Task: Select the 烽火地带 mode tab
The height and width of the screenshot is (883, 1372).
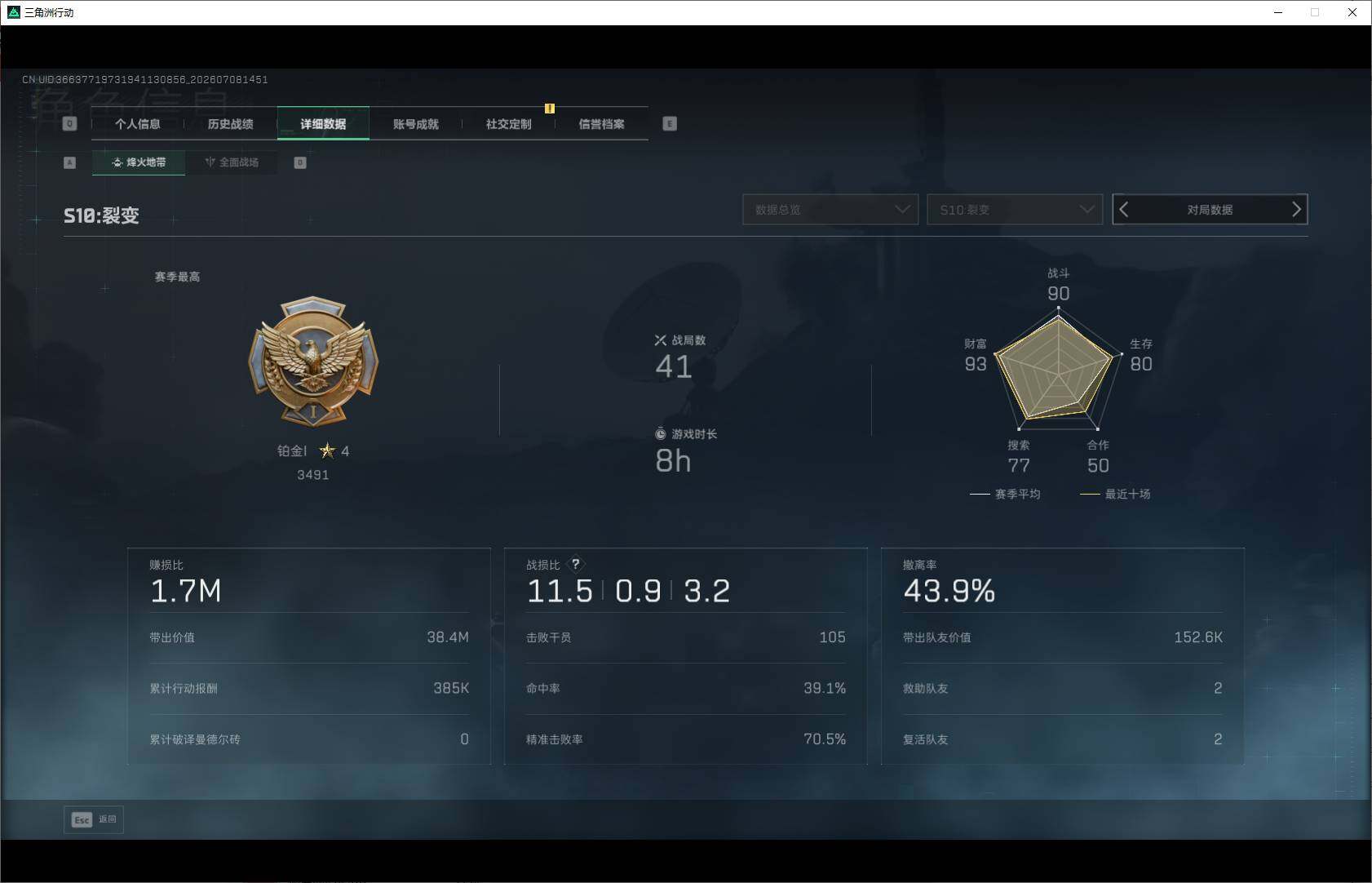Action: pyautogui.click(x=139, y=162)
